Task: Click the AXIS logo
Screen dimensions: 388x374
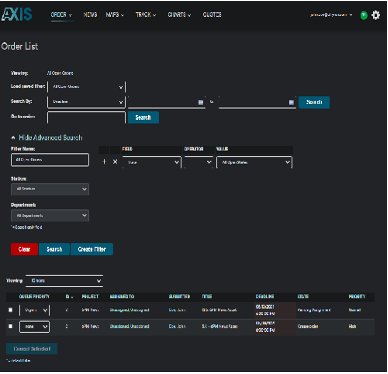Action: 17,14
